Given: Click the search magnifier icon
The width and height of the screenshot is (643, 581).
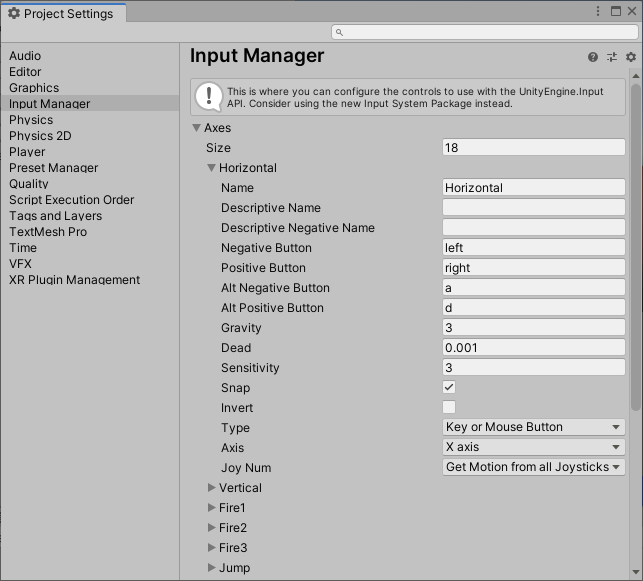Looking at the screenshot, I should [x=339, y=32].
